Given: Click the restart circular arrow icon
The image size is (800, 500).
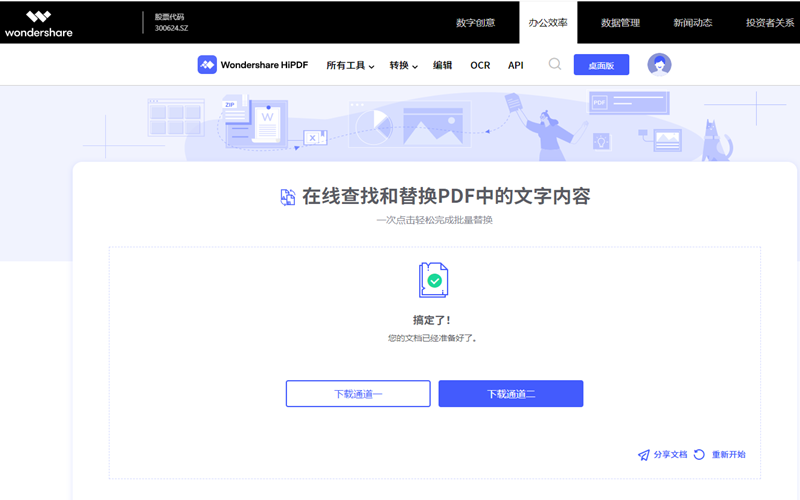Looking at the screenshot, I should (x=700, y=455).
